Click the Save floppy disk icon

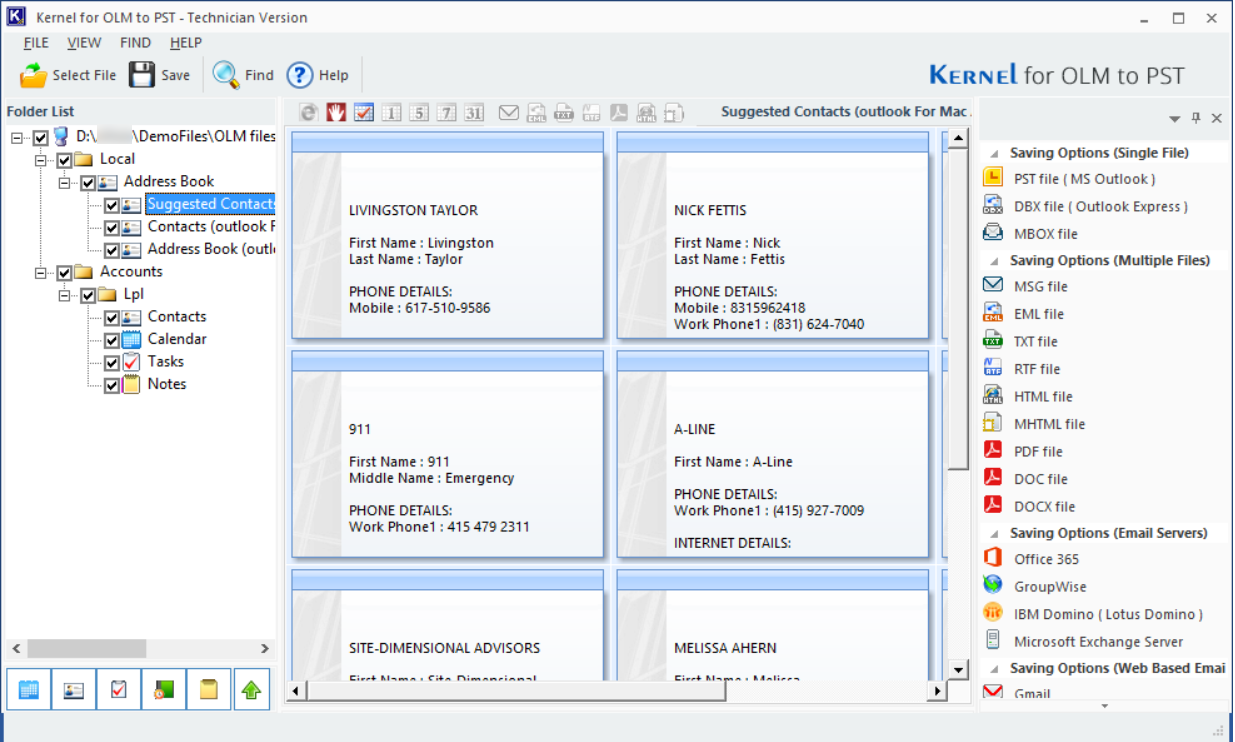(142, 75)
